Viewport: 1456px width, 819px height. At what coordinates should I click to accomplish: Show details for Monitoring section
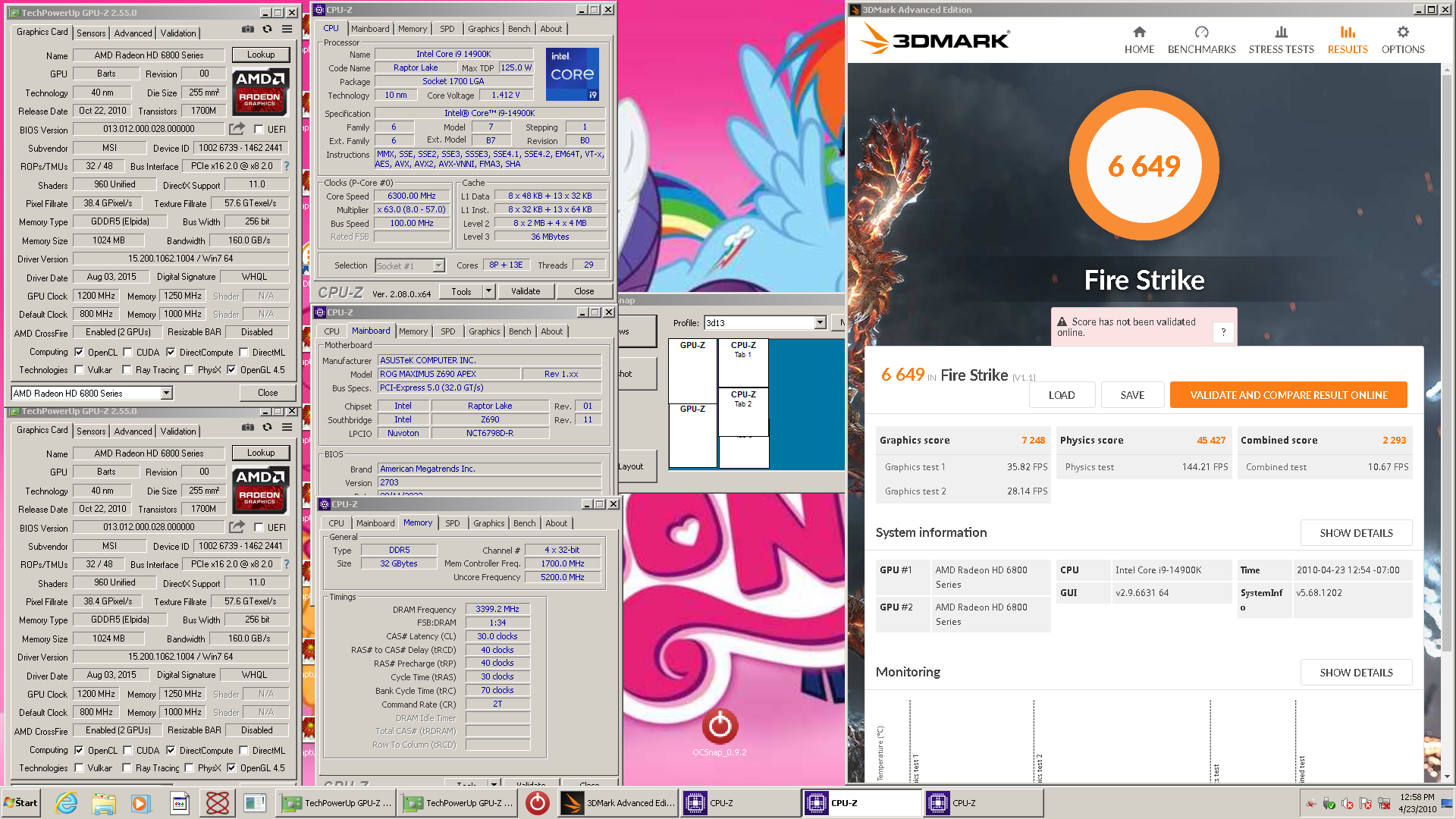click(1356, 673)
